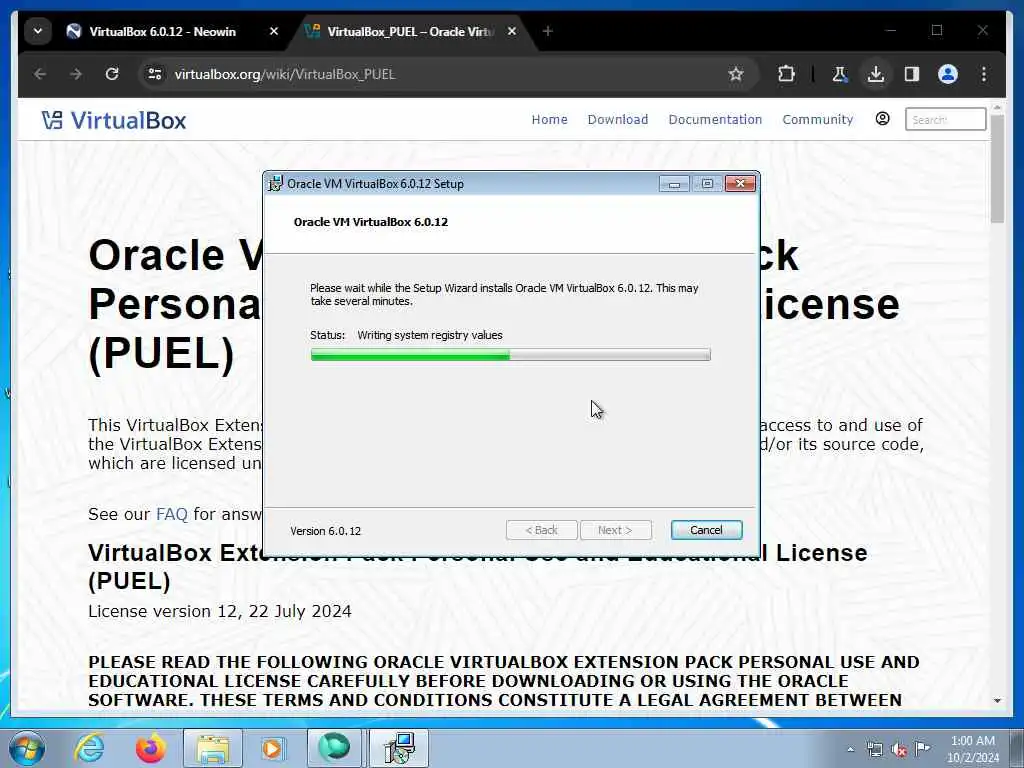Click the muted volume tray icon
The height and width of the screenshot is (768, 1024).
(x=899, y=749)
